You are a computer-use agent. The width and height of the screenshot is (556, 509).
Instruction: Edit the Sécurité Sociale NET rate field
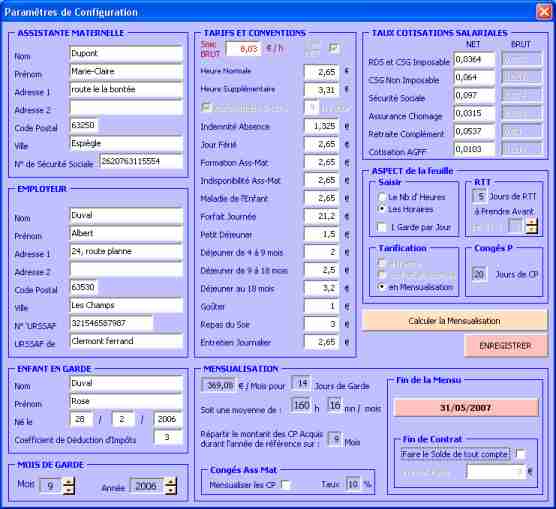coord(474,95)
